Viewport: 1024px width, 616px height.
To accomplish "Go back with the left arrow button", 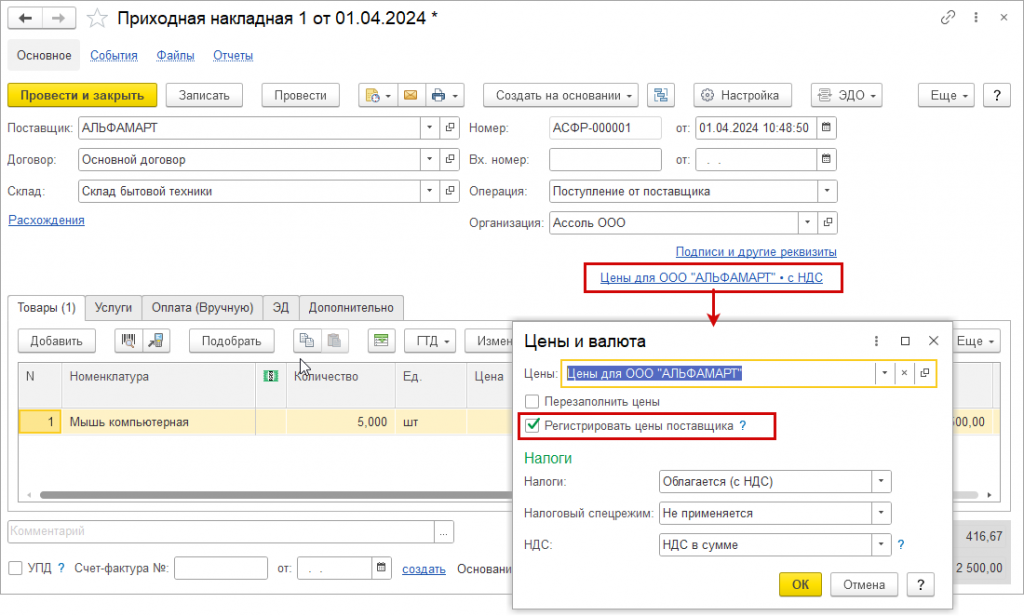I will [25, 18].
